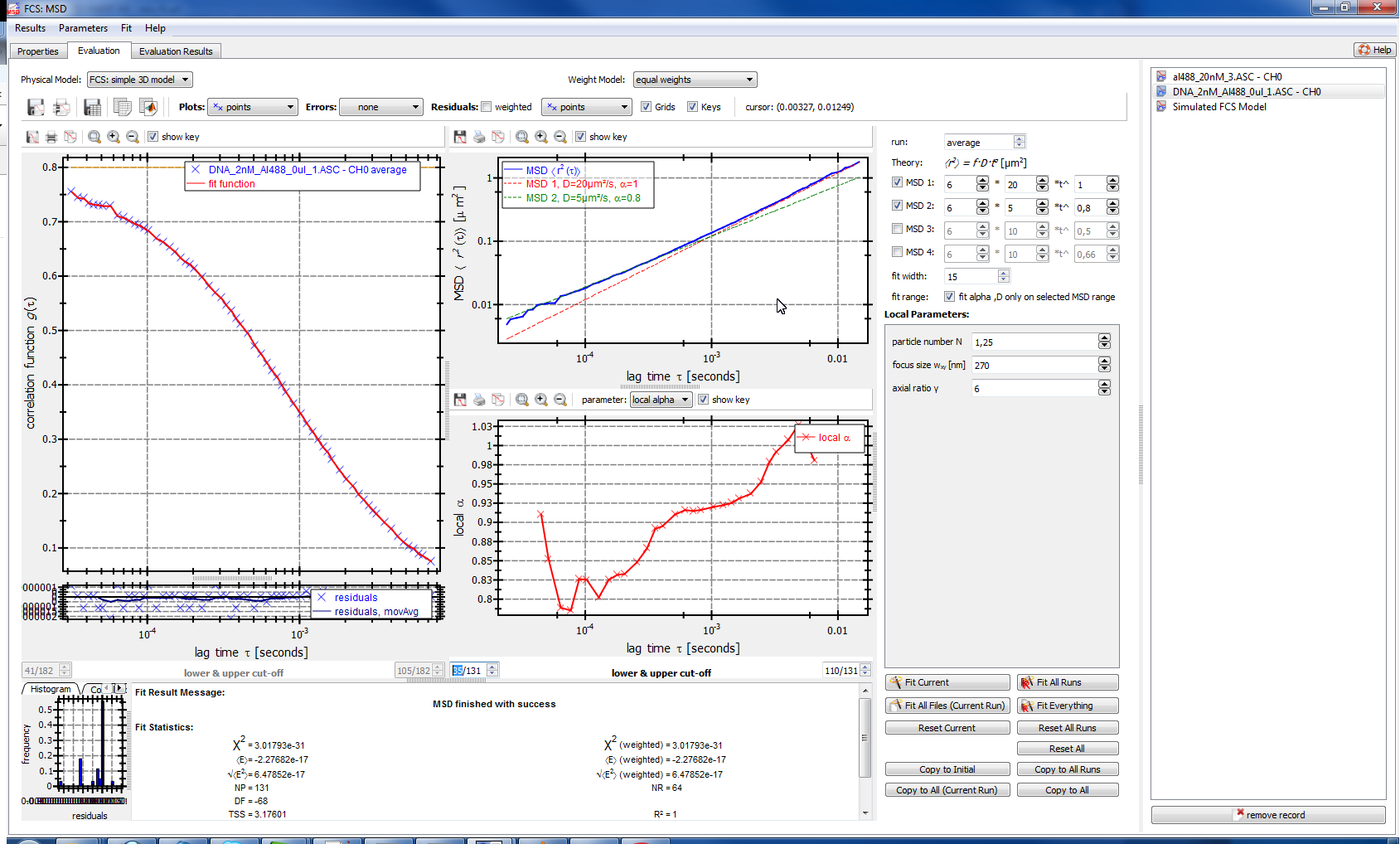Open the Results menu
The height and width of the screenshot is (844, 1400).
[31, 28]
